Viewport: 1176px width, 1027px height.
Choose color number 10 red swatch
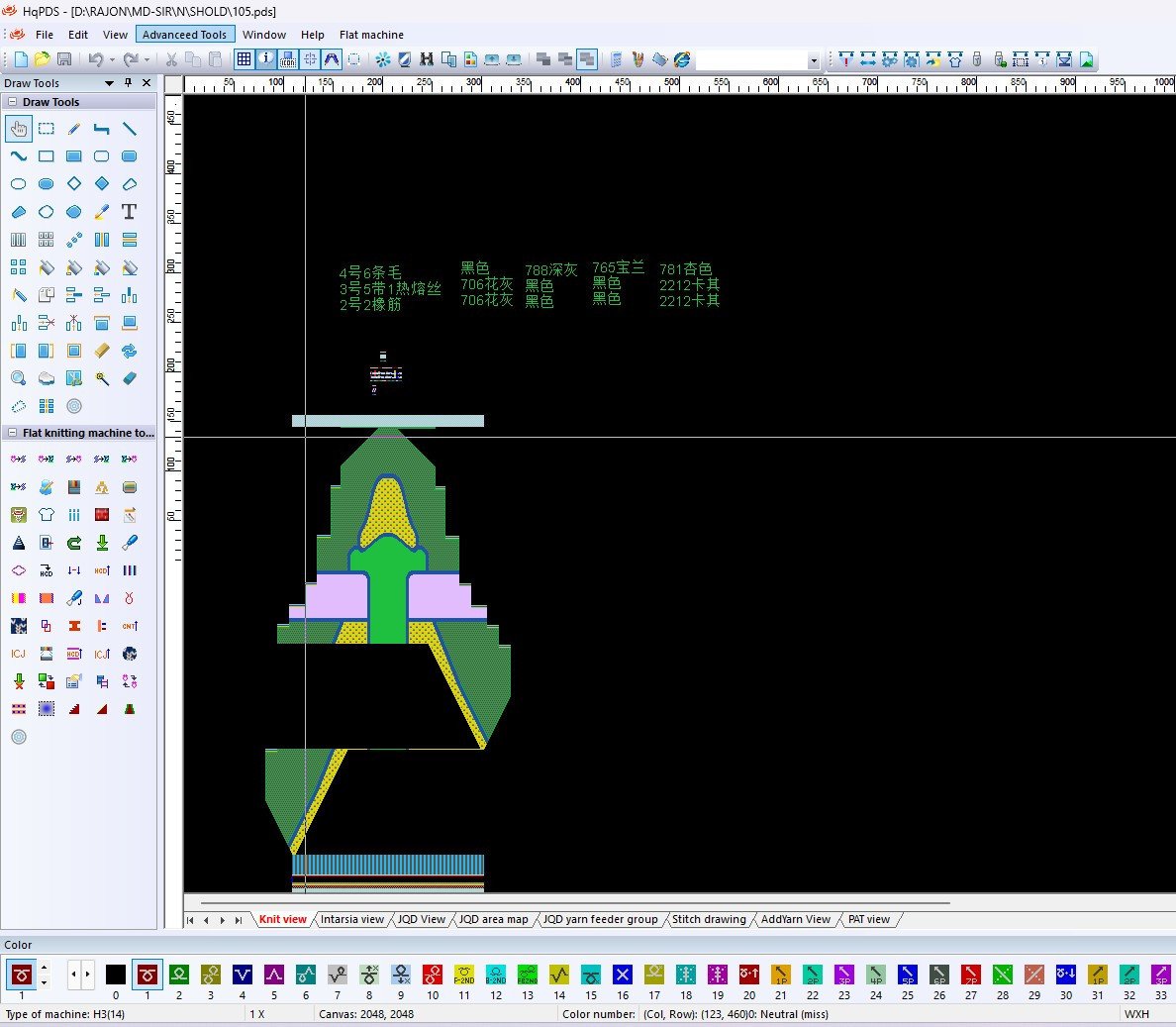point(433,975)
